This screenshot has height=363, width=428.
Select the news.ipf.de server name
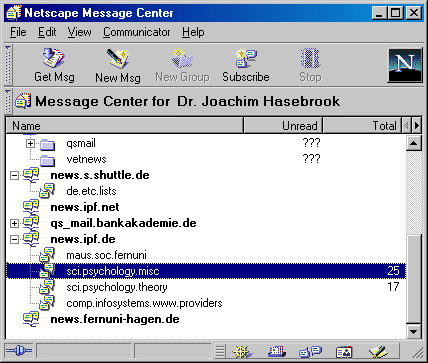(83, 239)
